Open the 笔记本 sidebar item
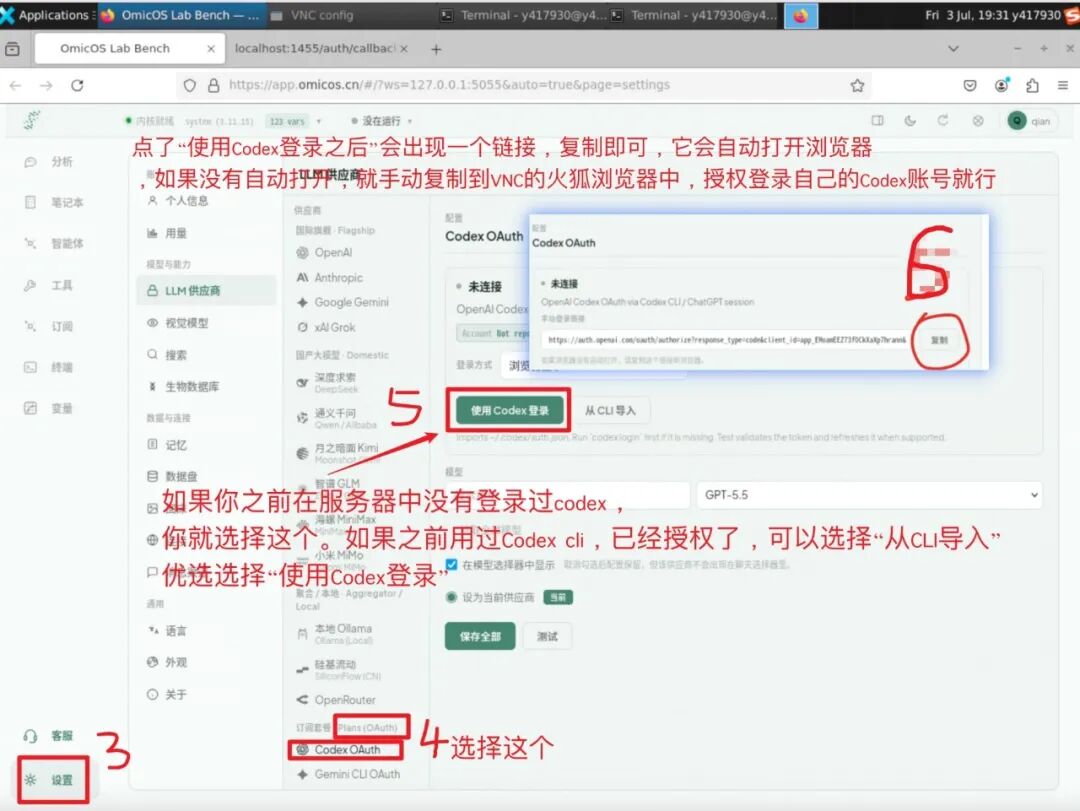The width and height of the screenshot is (1080, 811). coord(54,203)
